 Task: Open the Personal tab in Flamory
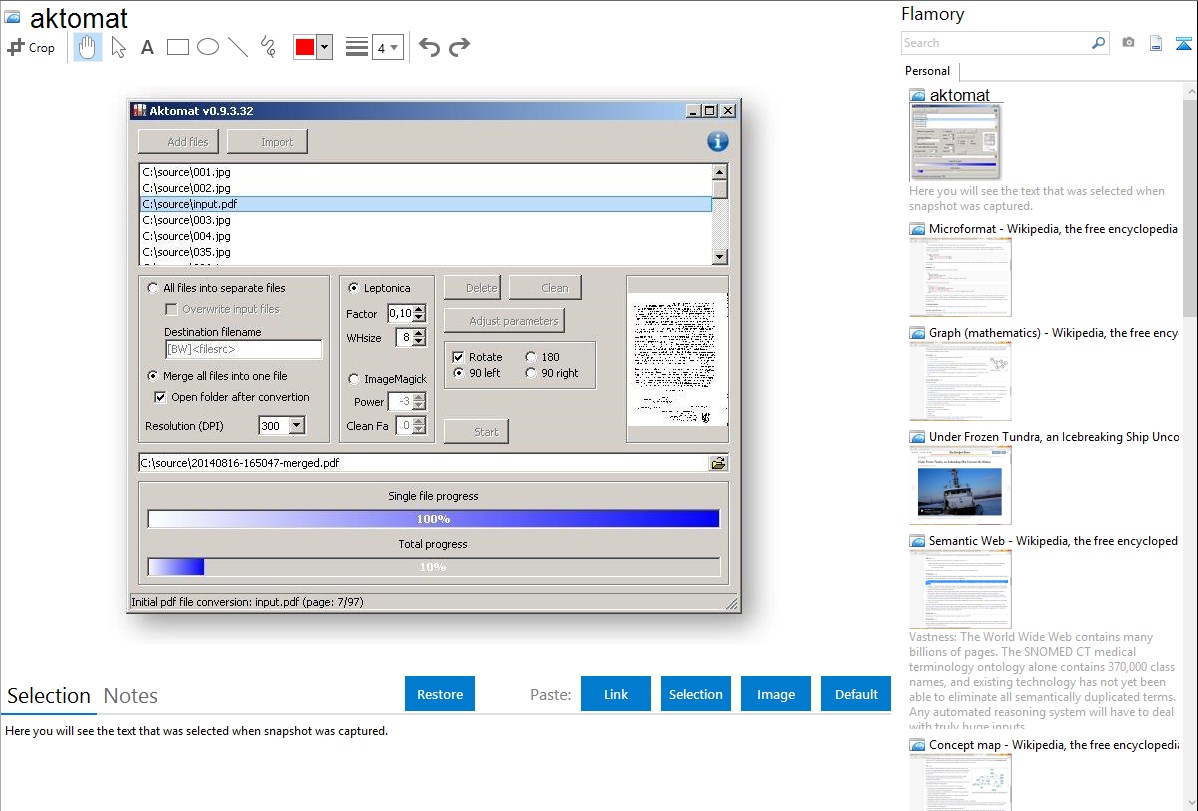click(x=928, y=71)
